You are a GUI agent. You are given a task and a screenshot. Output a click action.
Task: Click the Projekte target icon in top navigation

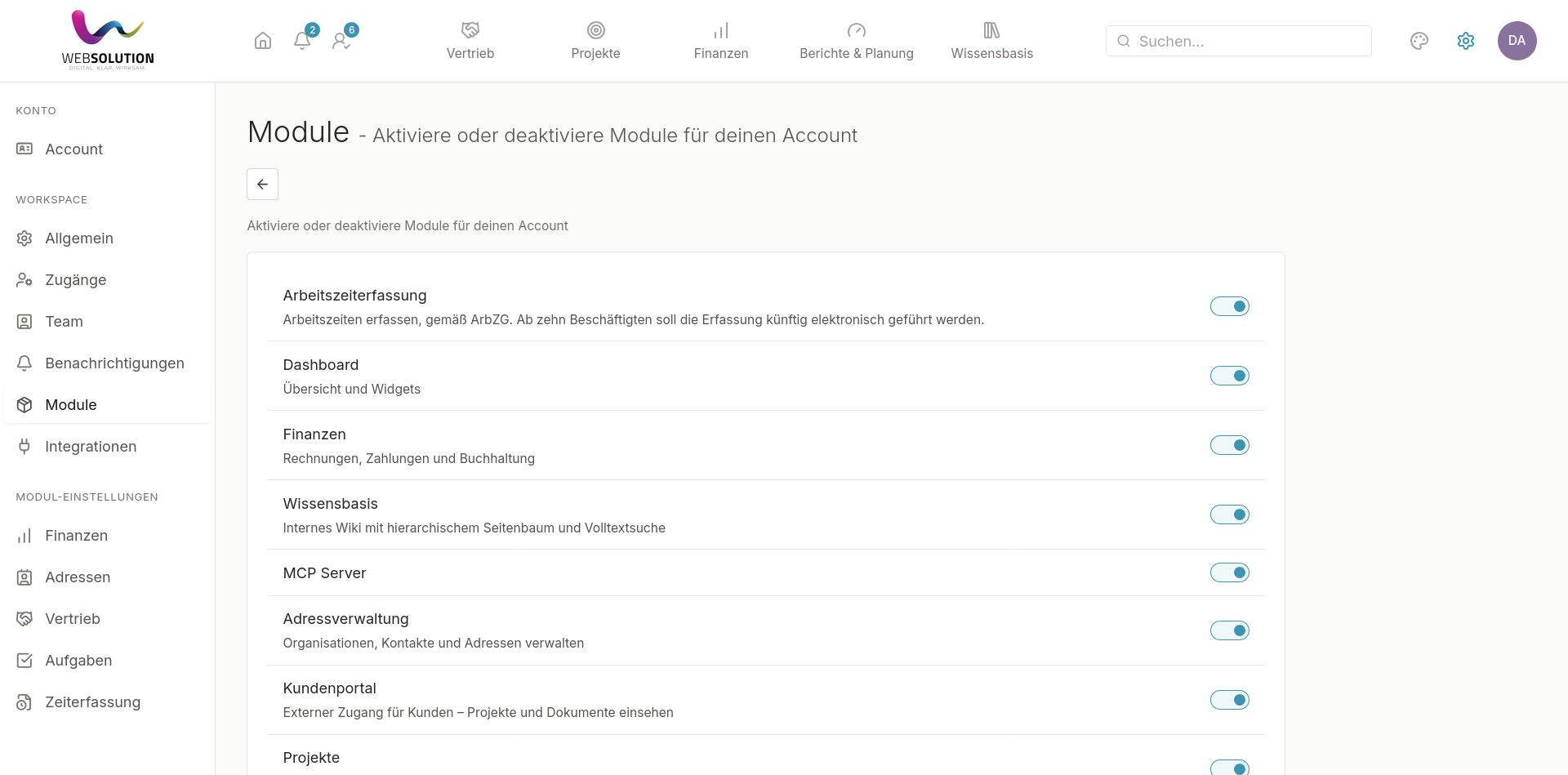coord(596,30)
